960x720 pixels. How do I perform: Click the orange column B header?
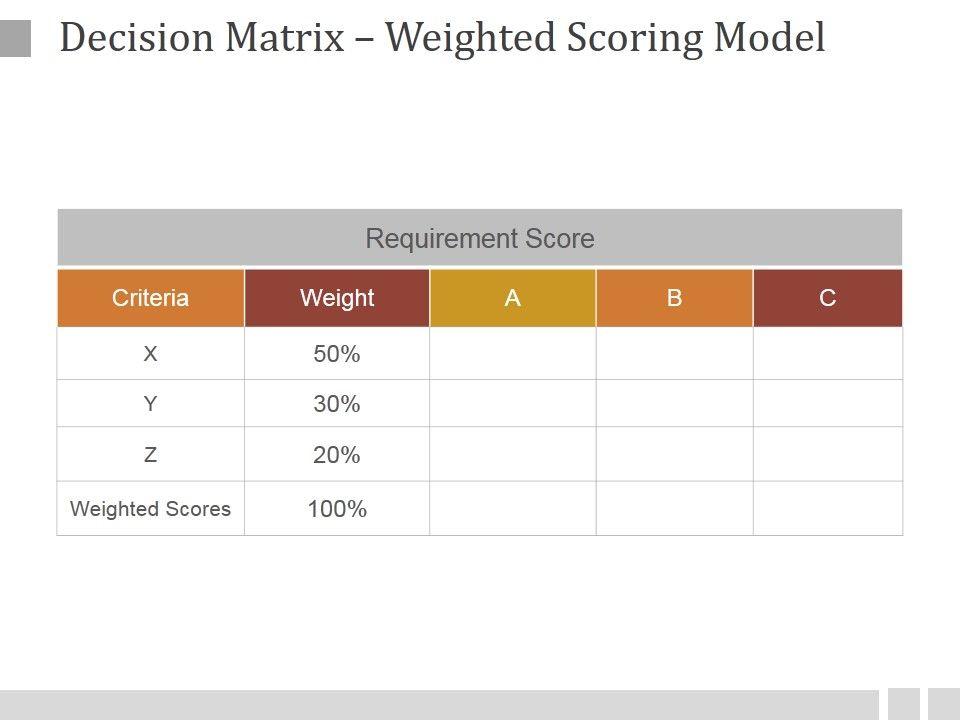tap(674, 298)
